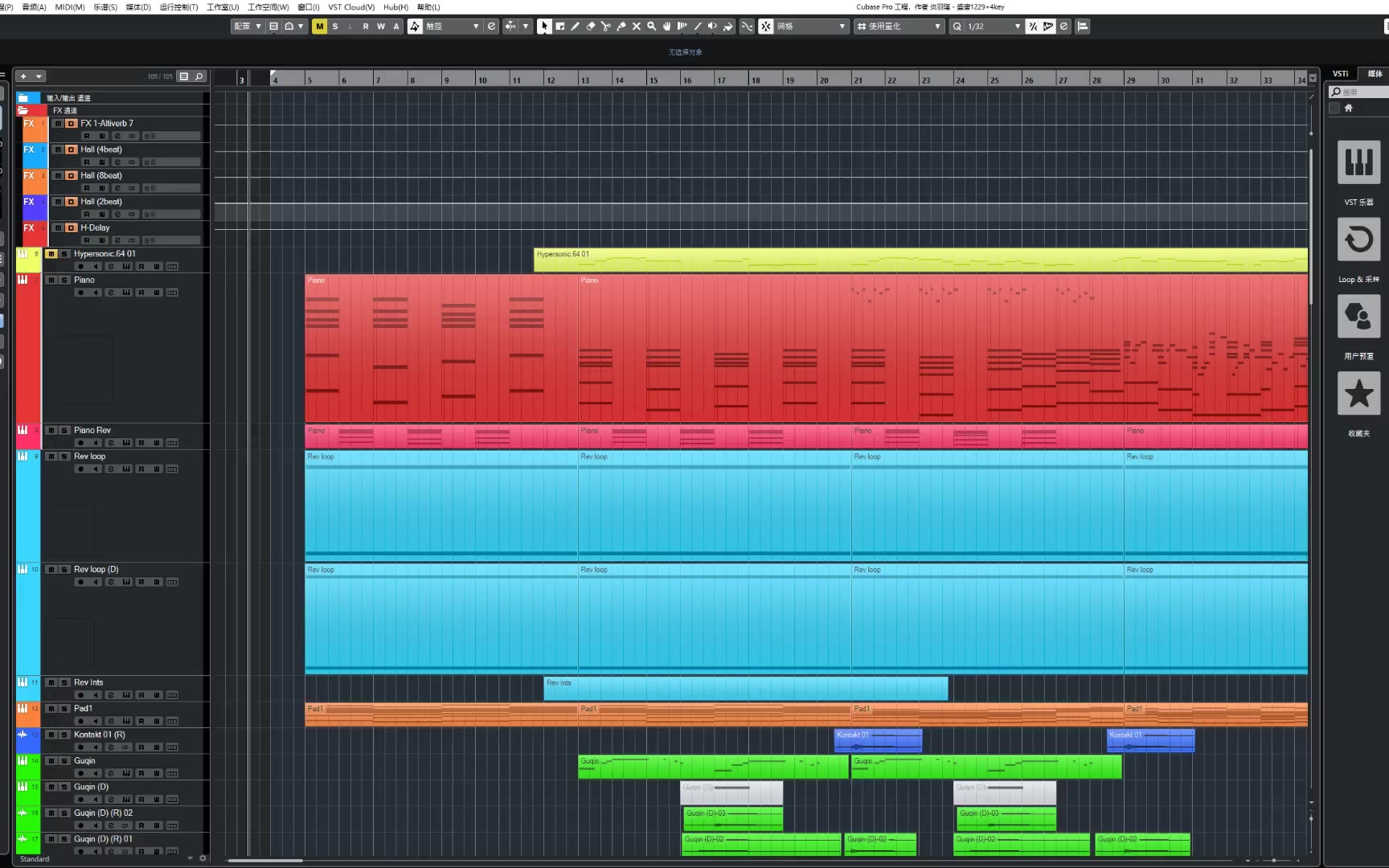Click the FX channels folder icon
Image resolution: width=1389 pixels, height=868 pixels.
point(23,110)
